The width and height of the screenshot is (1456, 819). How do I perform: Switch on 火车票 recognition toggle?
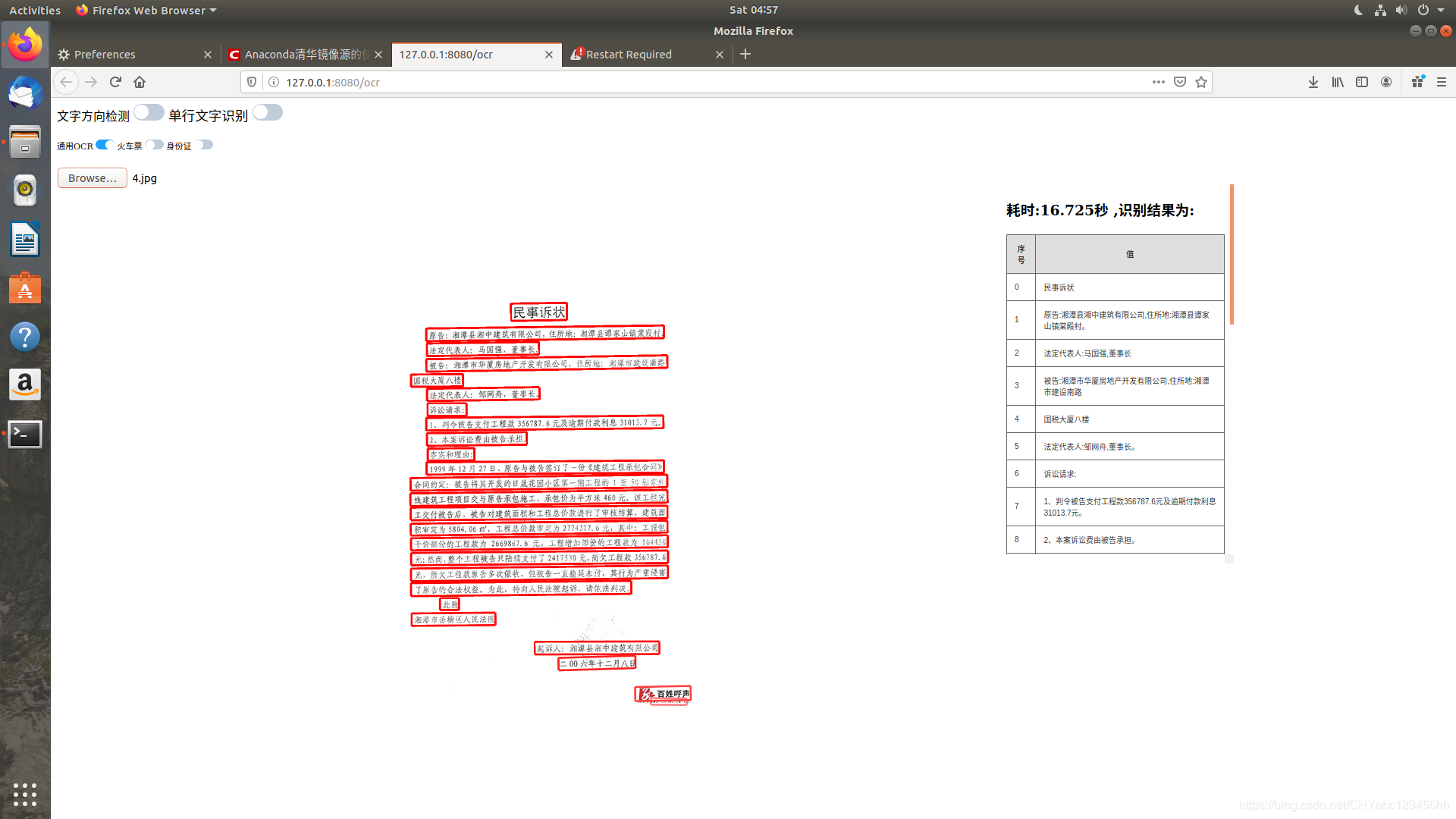(x=155, y=145)
